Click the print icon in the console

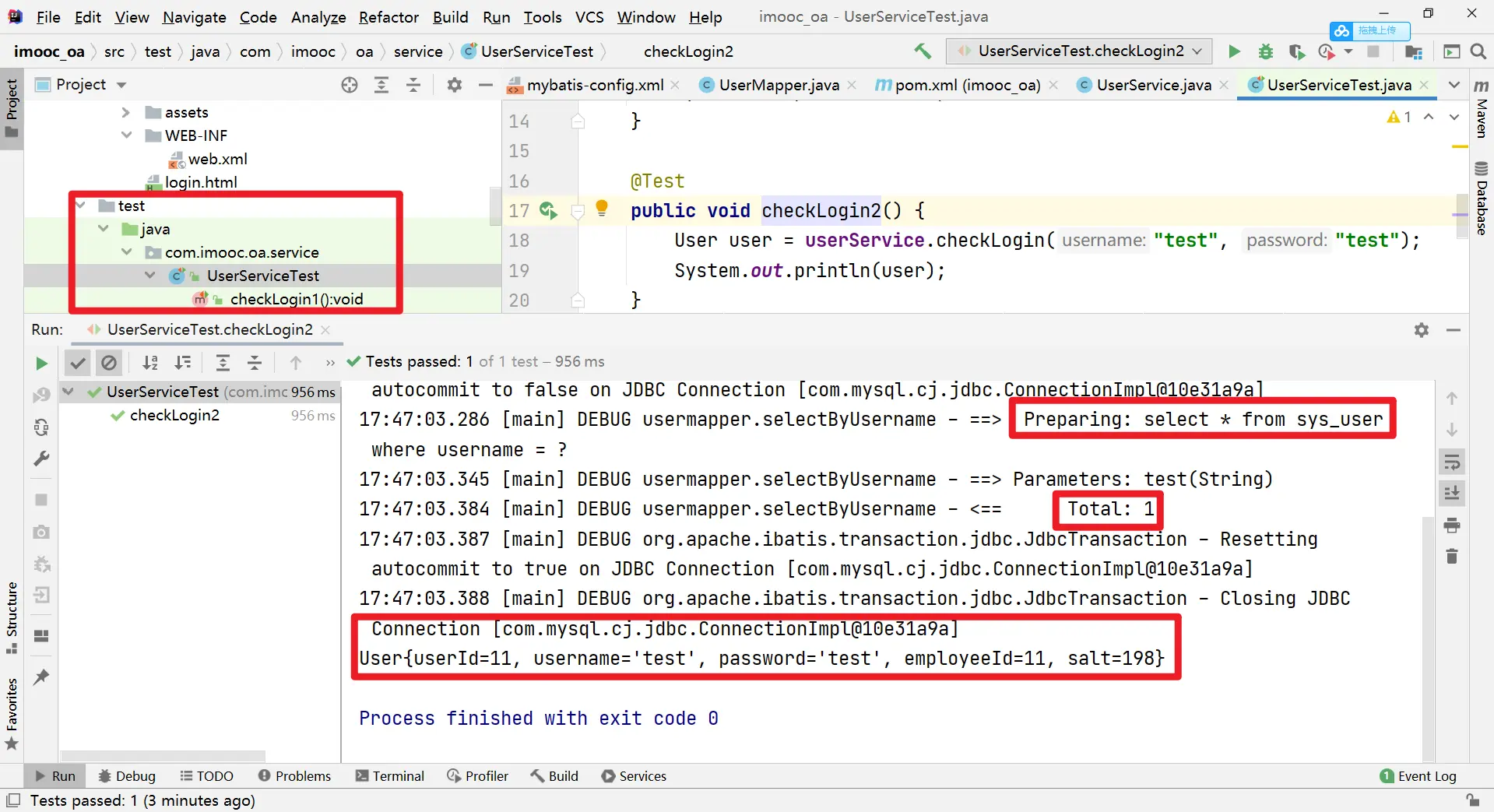point(1452,526)
